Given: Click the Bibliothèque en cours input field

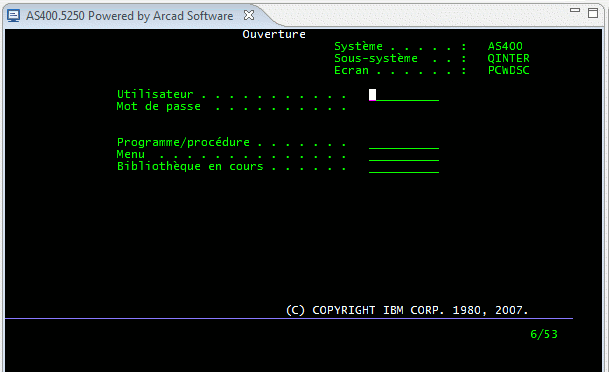Looking at the screenshot, I should pos(404,167).
